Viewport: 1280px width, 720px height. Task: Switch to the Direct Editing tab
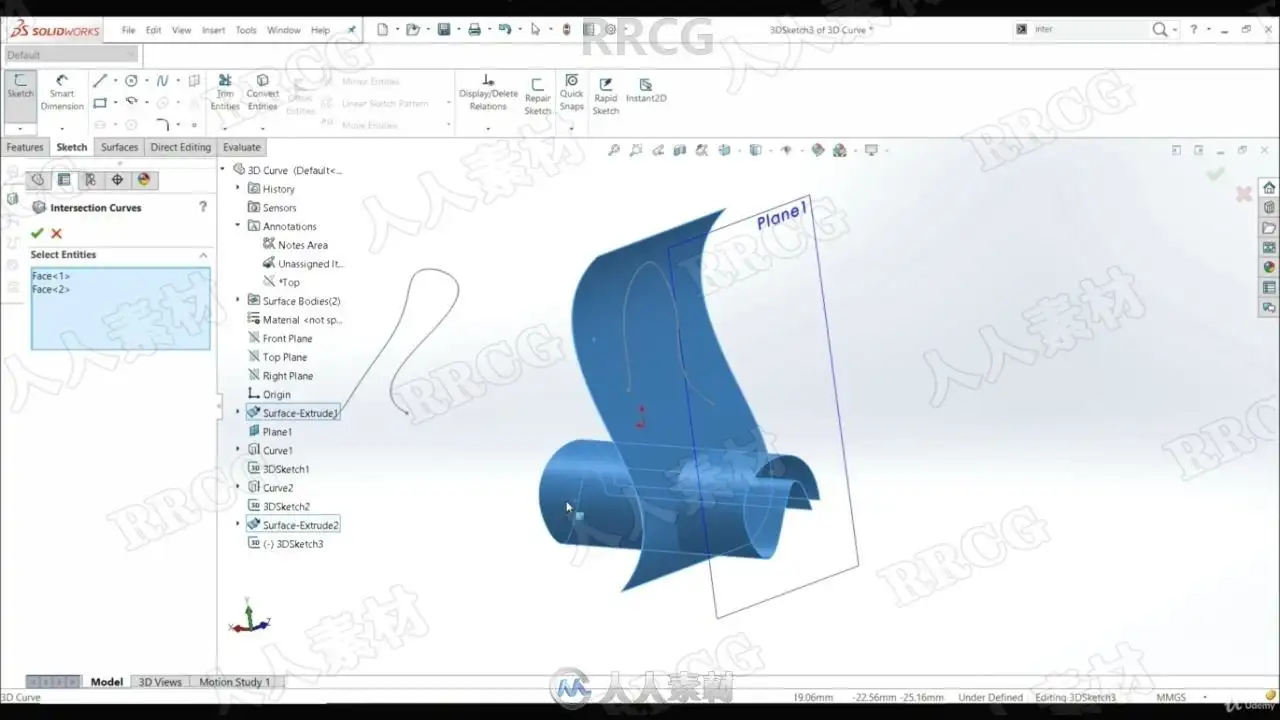pyautogui.click(x=181, y=147)
